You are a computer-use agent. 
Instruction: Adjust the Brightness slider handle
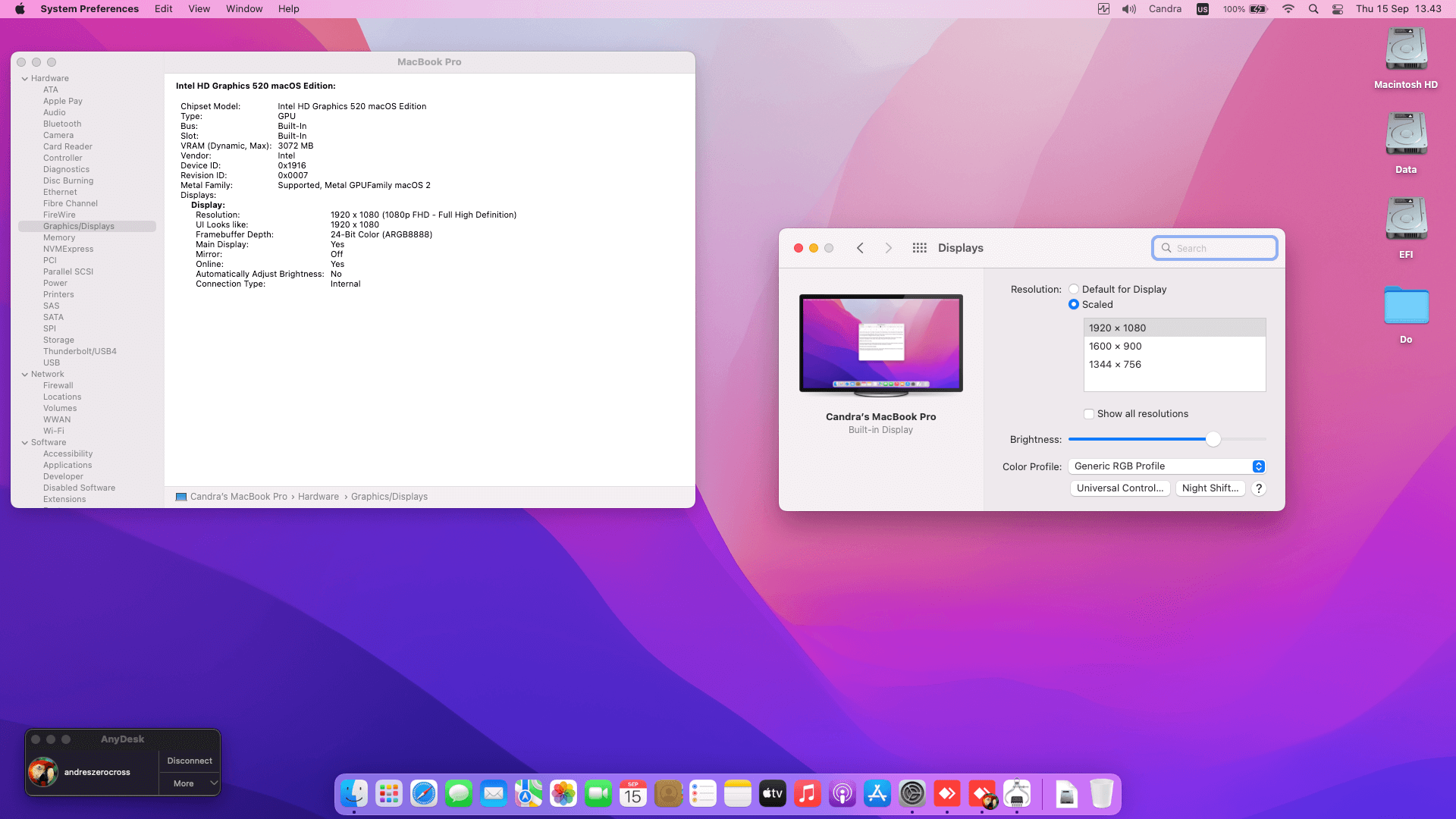click(1213, 439)
